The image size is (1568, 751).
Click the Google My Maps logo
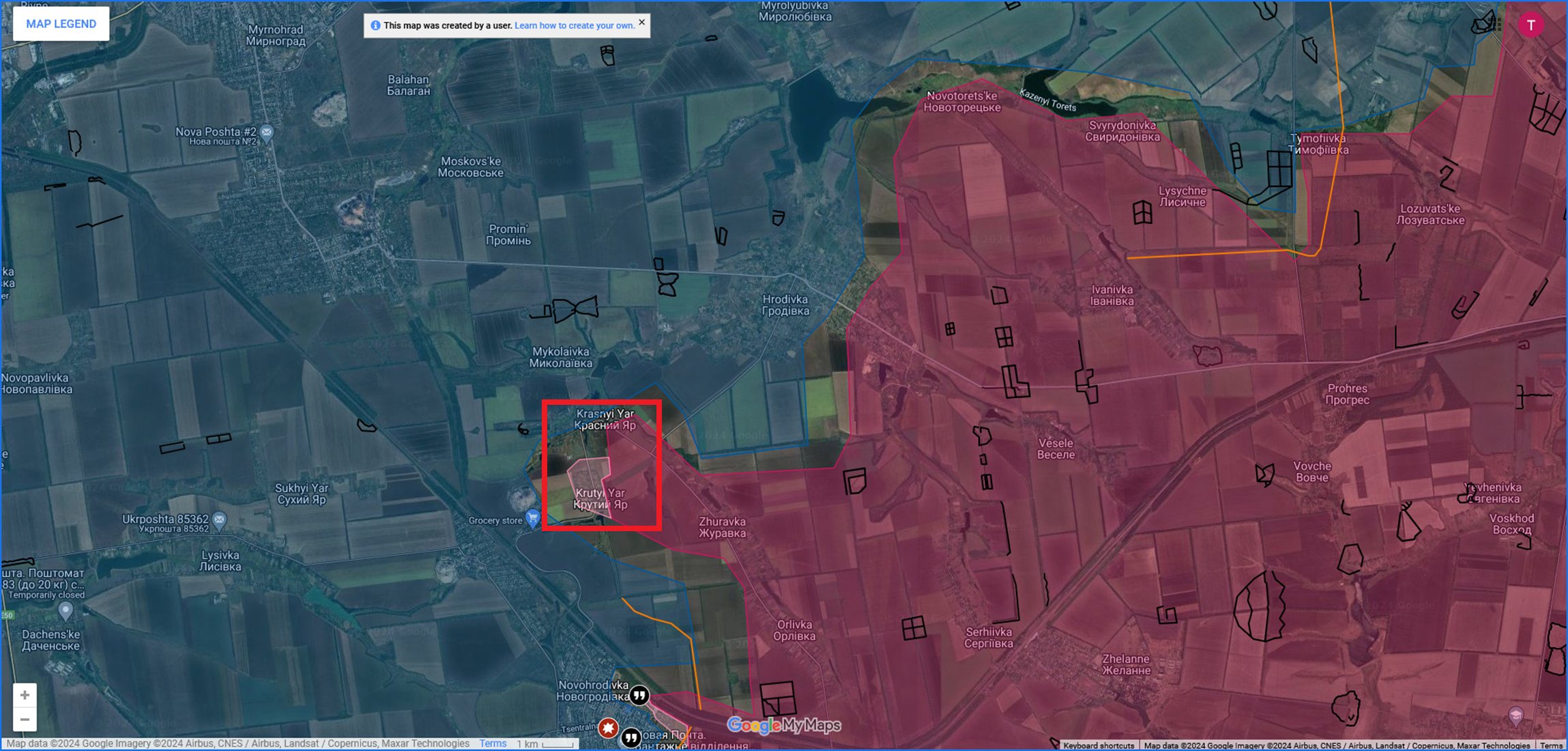point(783,725)
